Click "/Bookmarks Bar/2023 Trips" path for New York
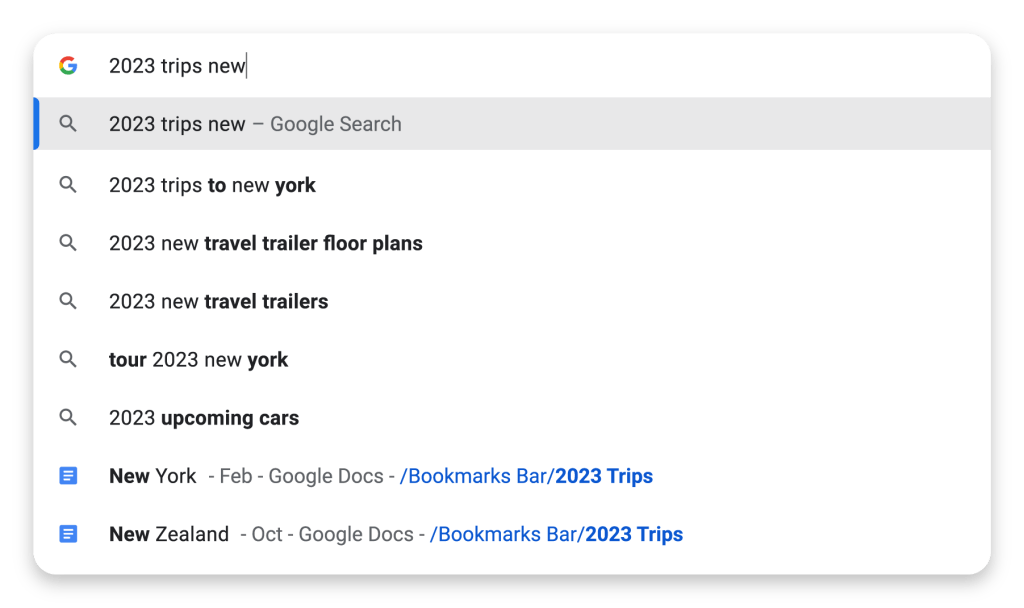Image resolution: width=1024 pixels, height=608 pixels. [x=526, y=476]
